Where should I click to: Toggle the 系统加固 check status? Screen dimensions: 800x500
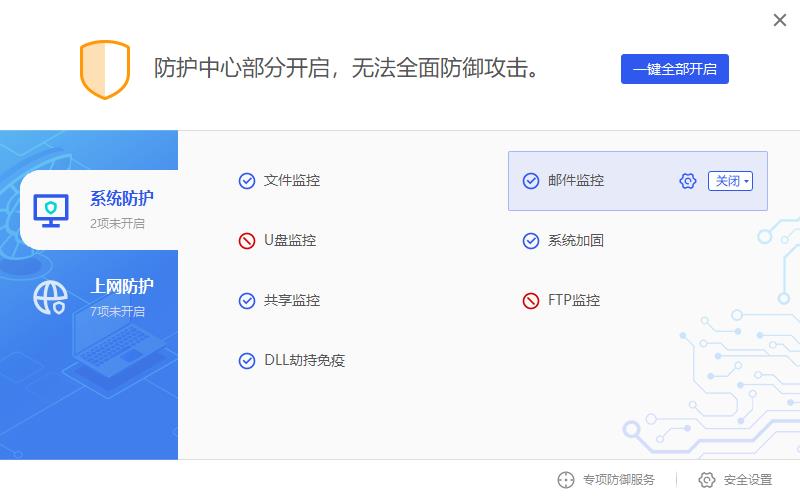point(531,241)
